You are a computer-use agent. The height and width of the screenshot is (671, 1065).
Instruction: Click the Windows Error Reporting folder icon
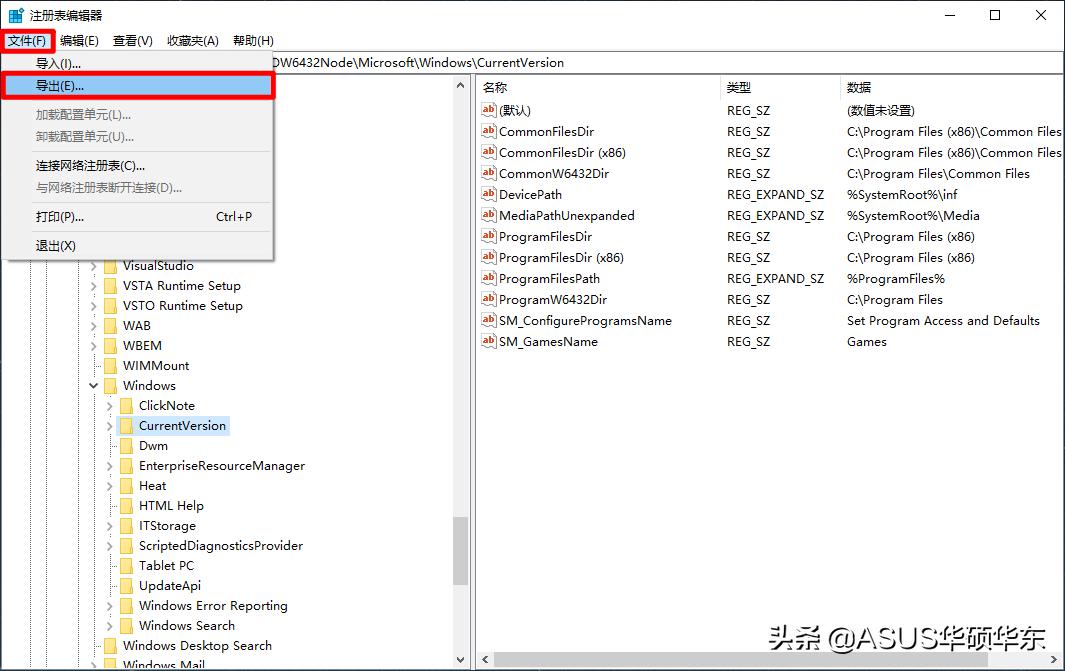[x=126, y=606]
